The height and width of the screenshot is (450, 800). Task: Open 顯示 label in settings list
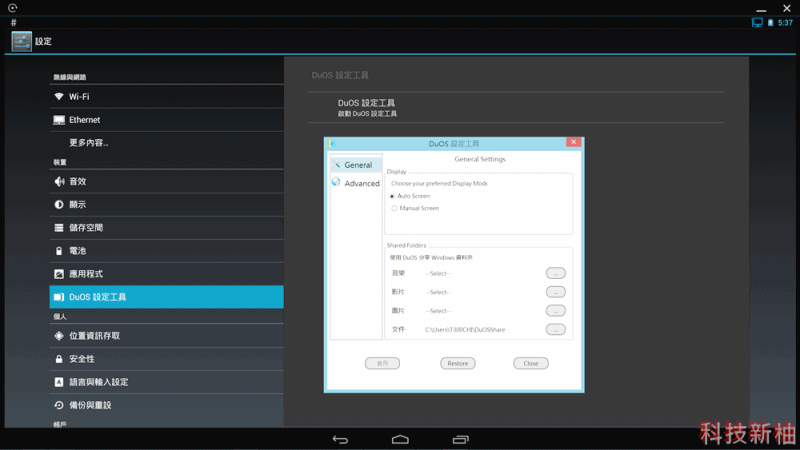tap(78, 205)
